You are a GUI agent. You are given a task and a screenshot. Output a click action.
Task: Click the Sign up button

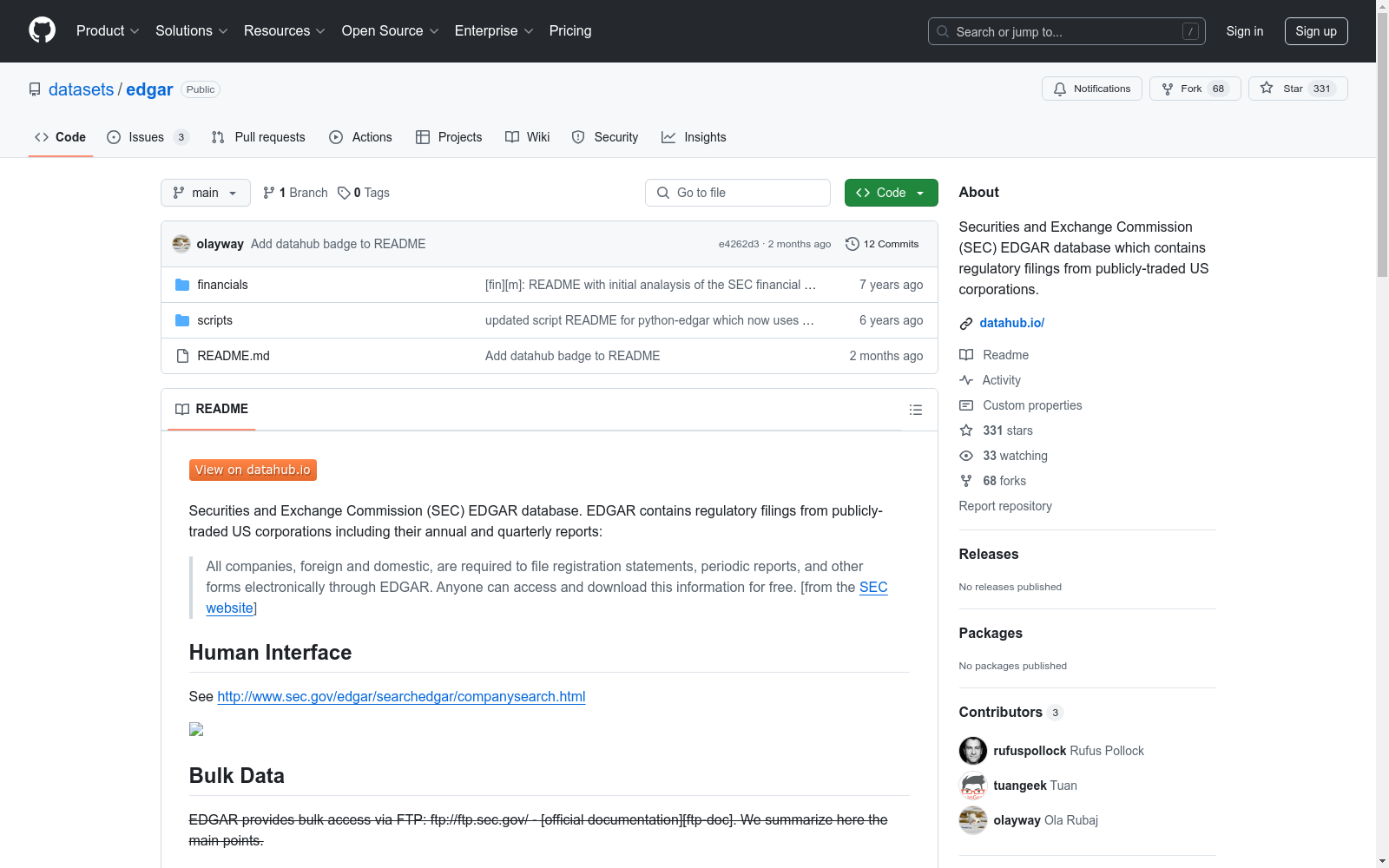(1316, 31)
